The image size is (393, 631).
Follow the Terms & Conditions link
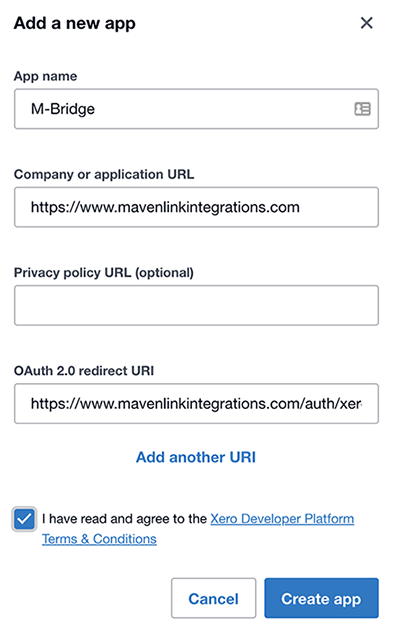point(99,539)
